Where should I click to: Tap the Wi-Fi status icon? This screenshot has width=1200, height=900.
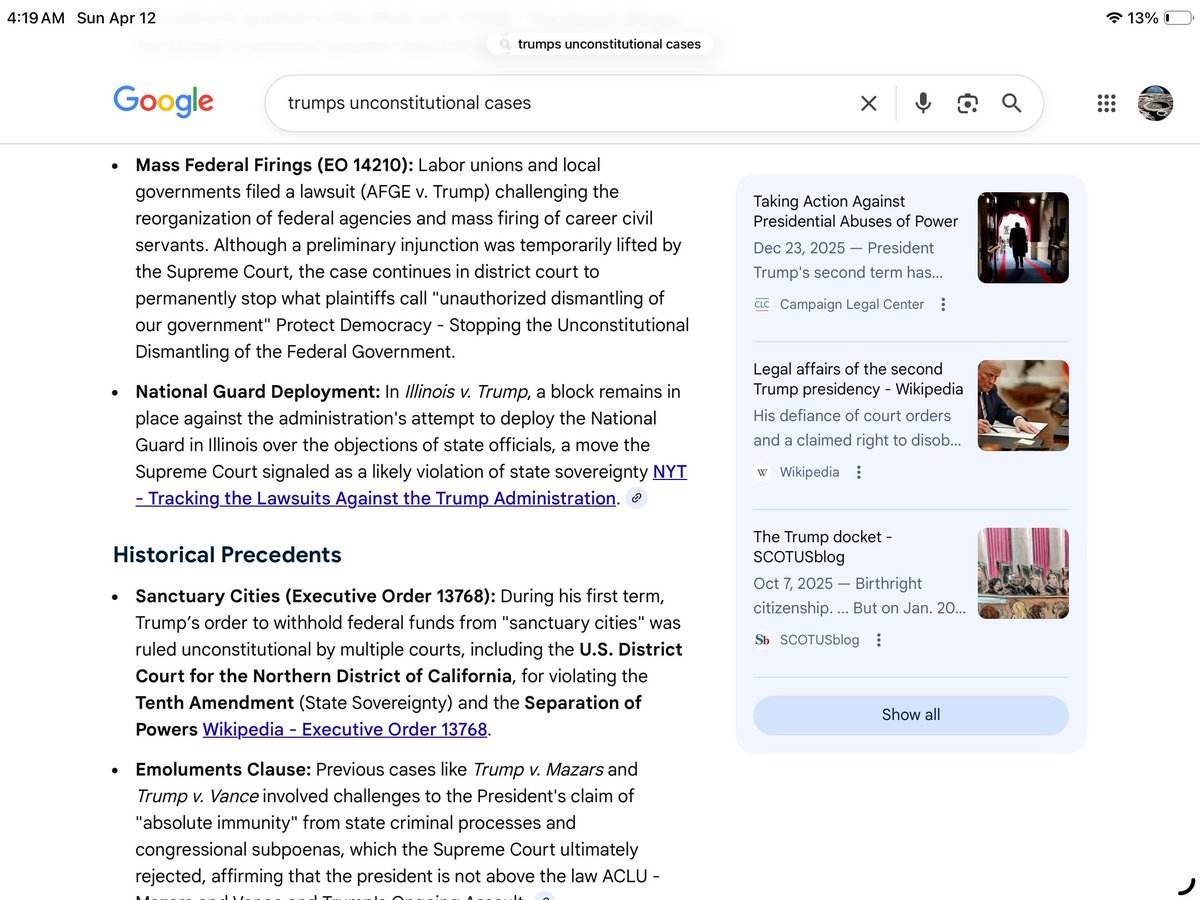(1113, 18)
